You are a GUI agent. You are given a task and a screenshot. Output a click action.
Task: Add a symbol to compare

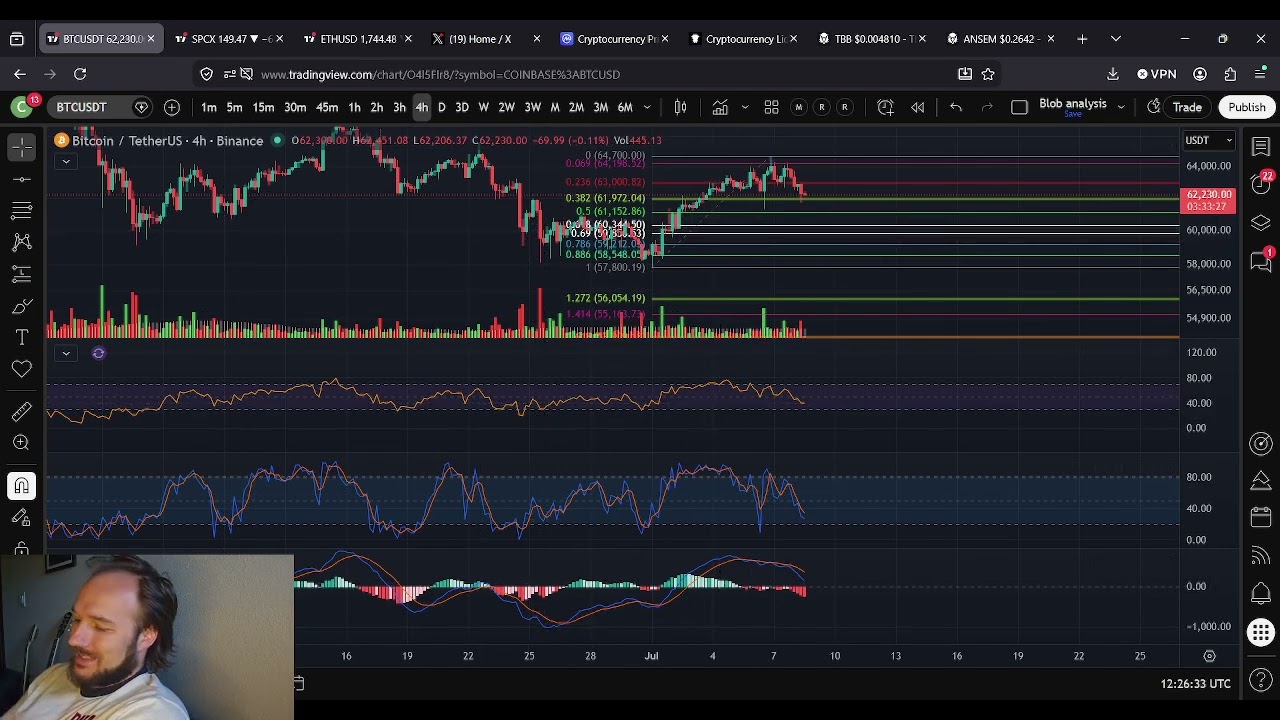pos(172,107)
